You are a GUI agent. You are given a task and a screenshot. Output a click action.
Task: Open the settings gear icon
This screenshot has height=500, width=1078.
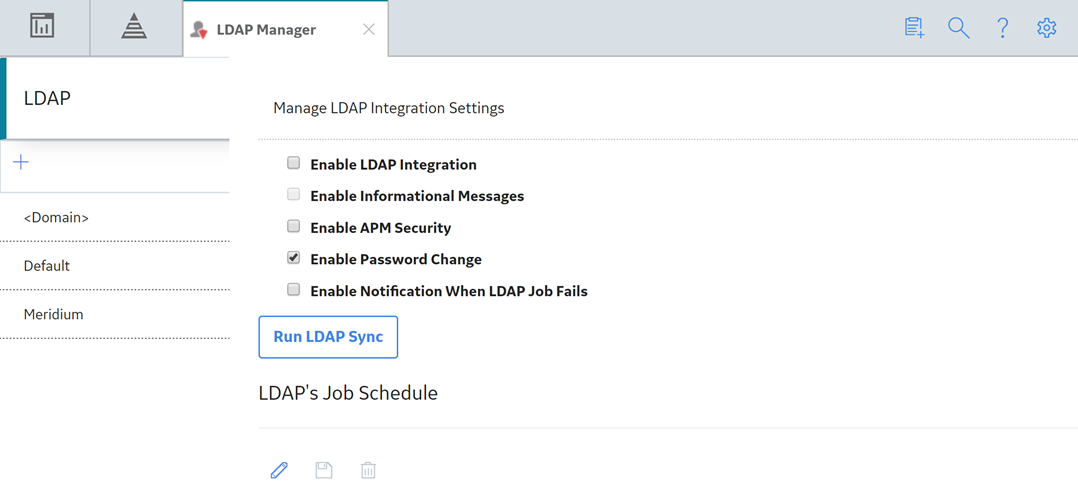[x=1046, y=28]
